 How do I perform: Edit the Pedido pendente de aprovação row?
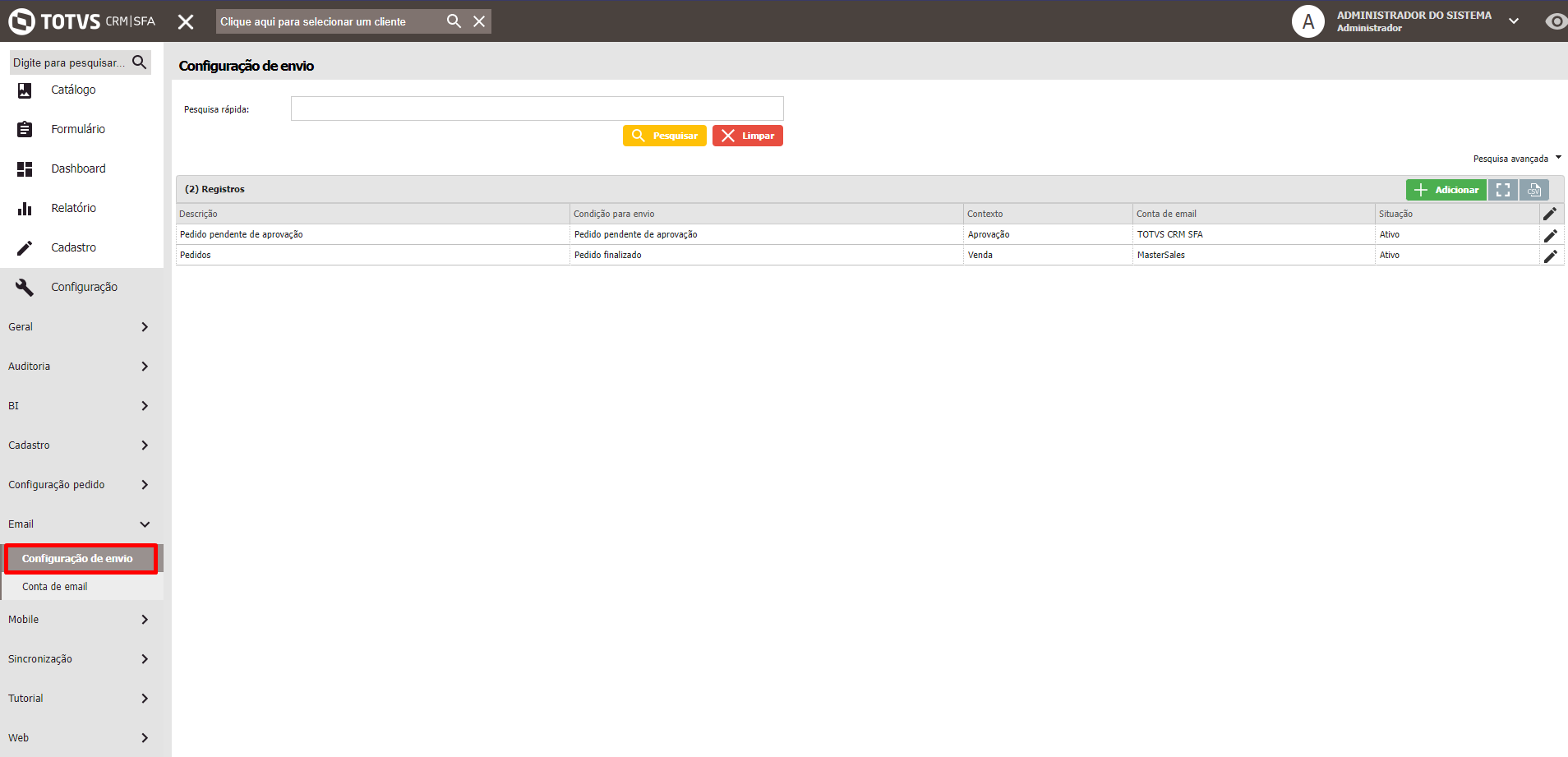point(1550,235)
